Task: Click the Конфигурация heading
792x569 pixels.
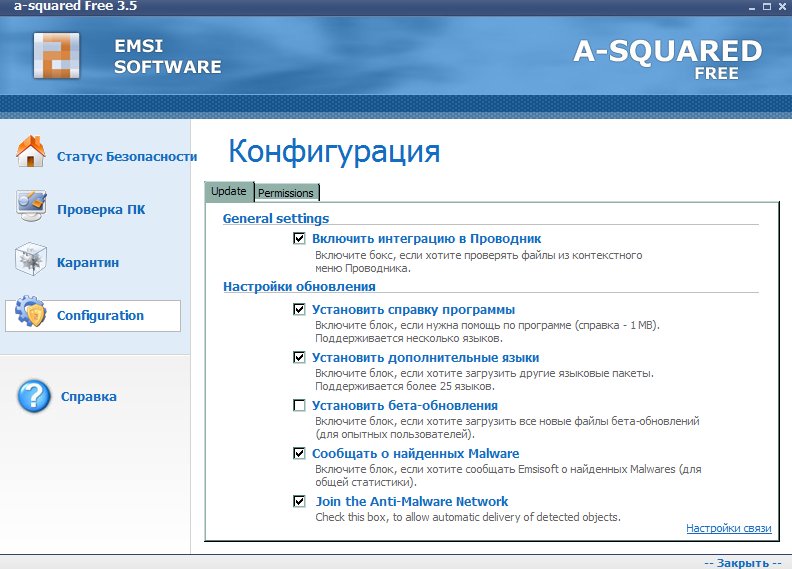Action: pyautogui.click(x=334, y=151)
